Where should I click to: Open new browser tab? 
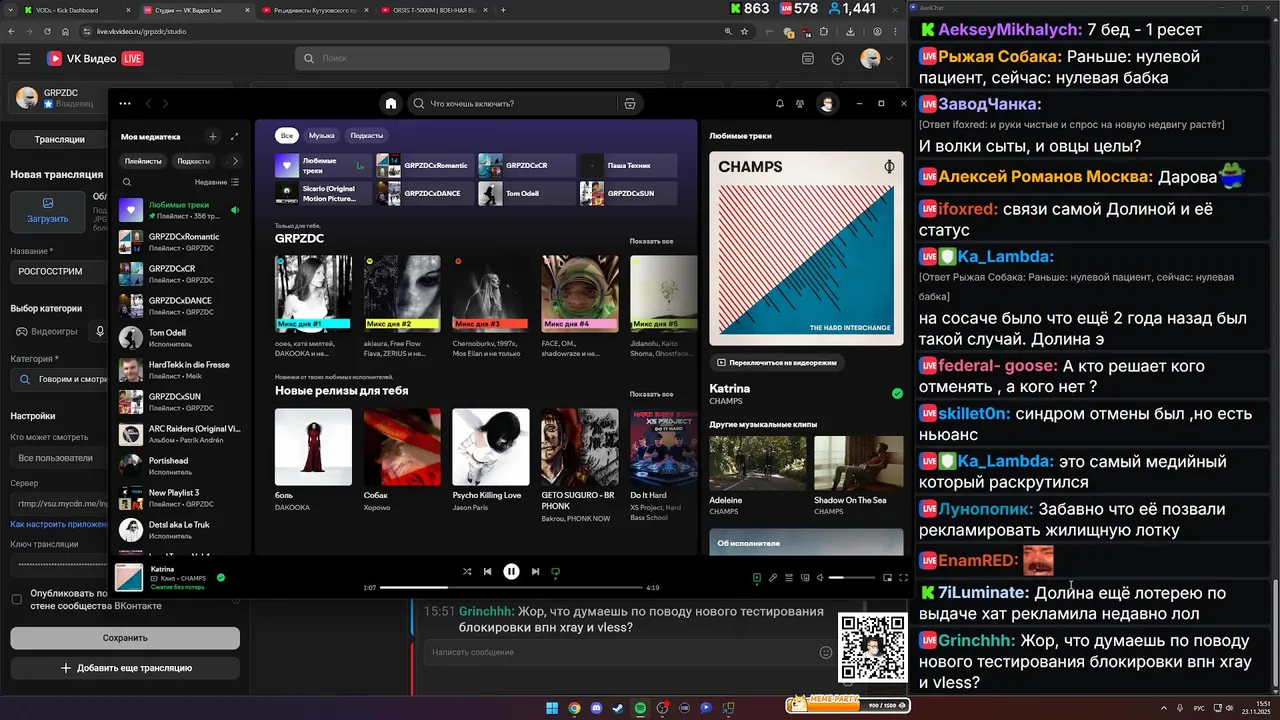click(x=503, y=10)
